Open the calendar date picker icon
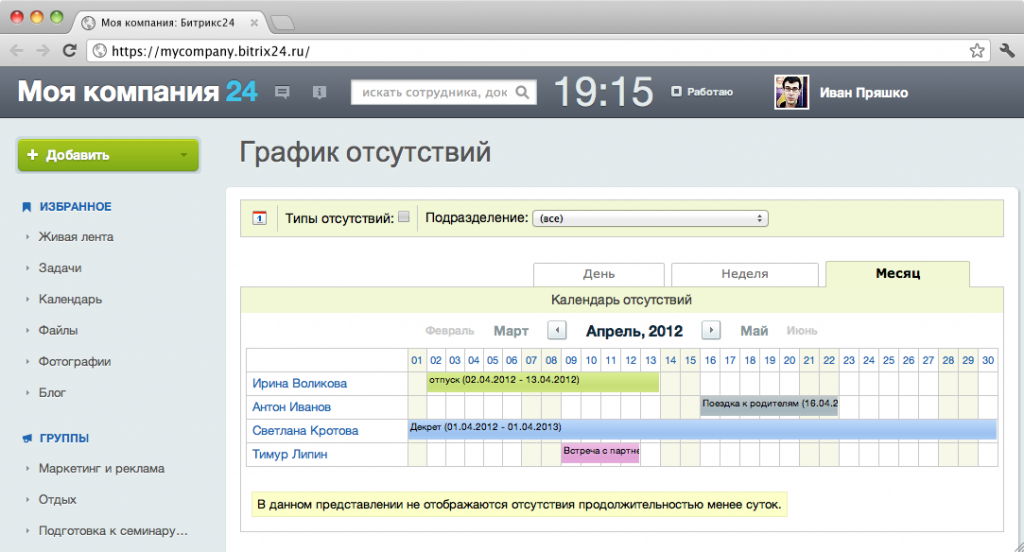This screenshot has width=1024, height=552. click(260, 218)
